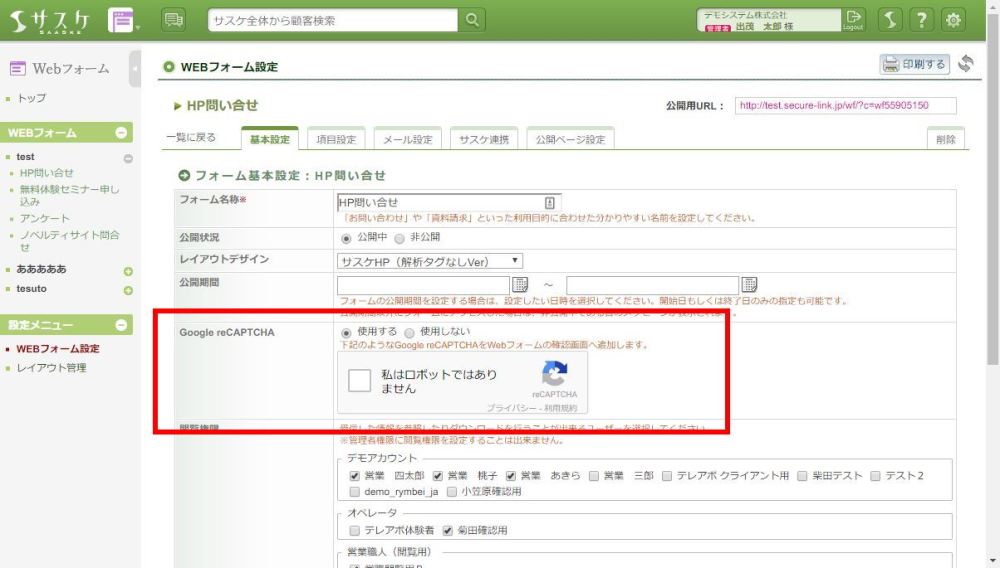Click the search magnifier icon
This screenshot has height=568, width=1000.
[472, 20]
